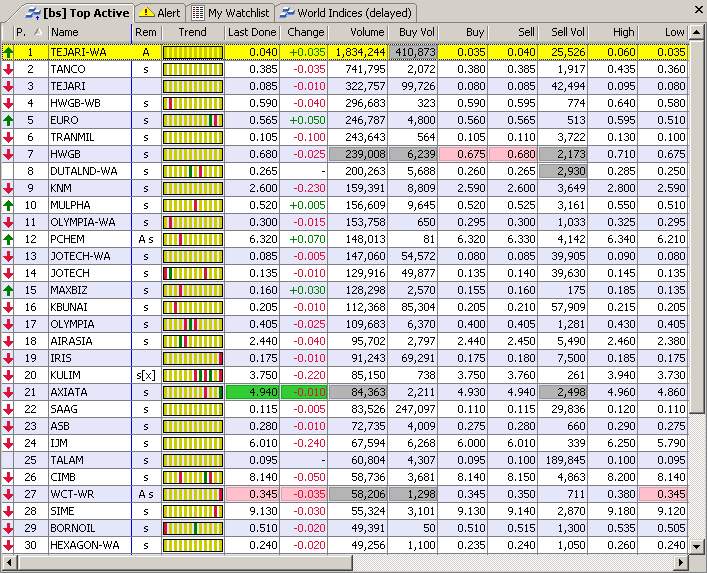Click the trend bar for EURO
Viewport: 707px width, 573px height.
(x=193, y=120)
